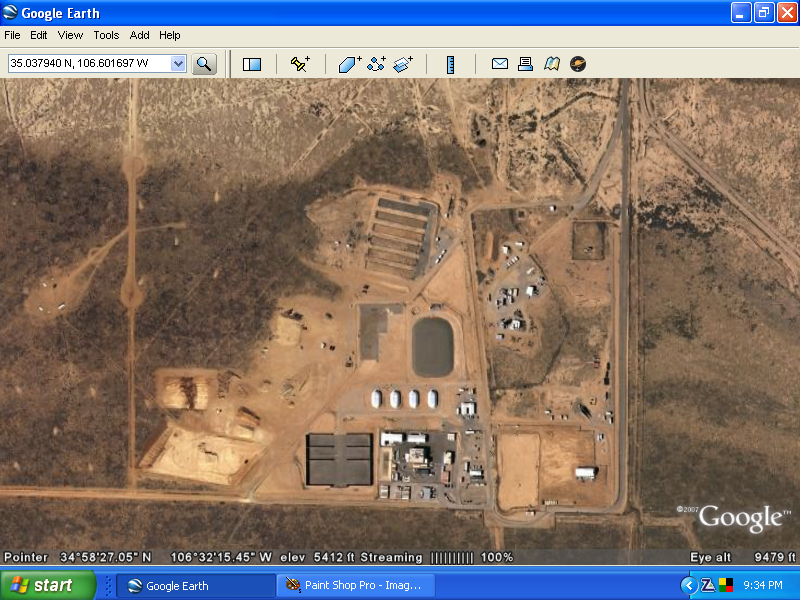Click the Windows start button
This screenshot has height=600, width=800.
[x=47, y=585]
